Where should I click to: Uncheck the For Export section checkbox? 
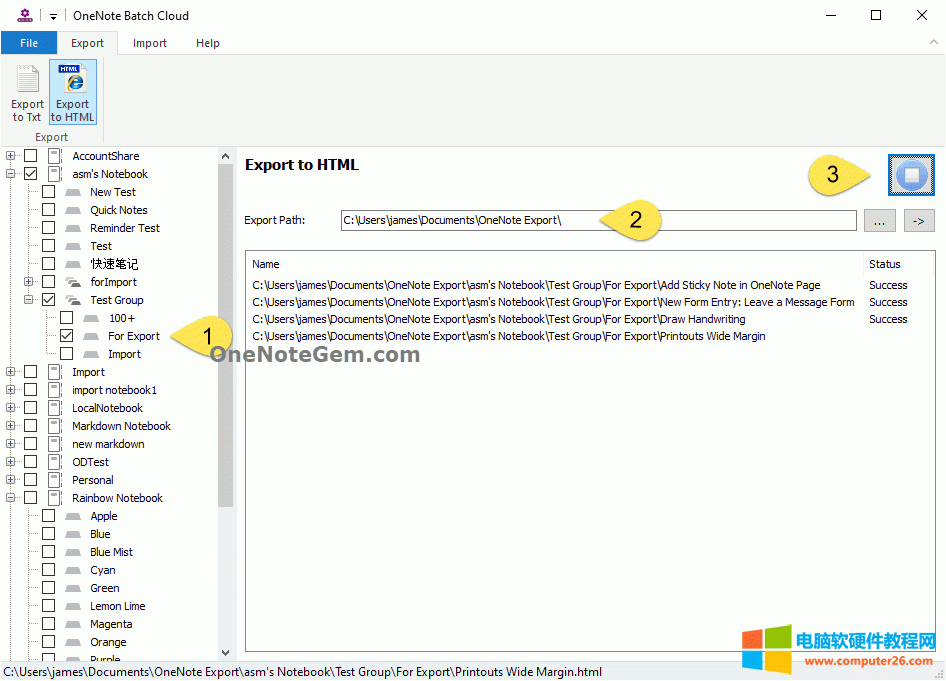pyautogui.click(x=65, y=335)
